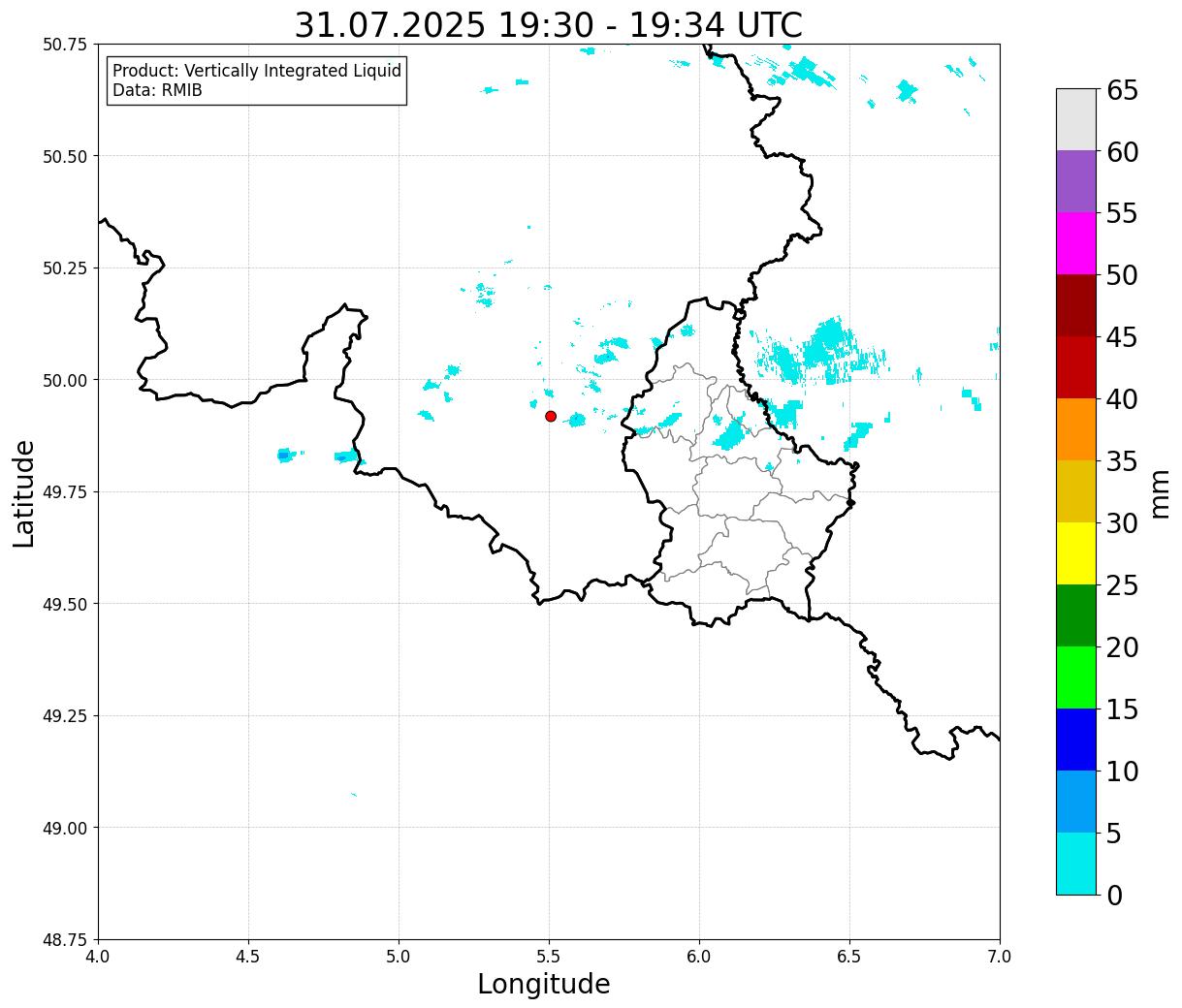Screen dimensions: 1182x1008
Task: Click the 'Product: Vertically Integrated Liquid' text
Action: tap(257, 72)
